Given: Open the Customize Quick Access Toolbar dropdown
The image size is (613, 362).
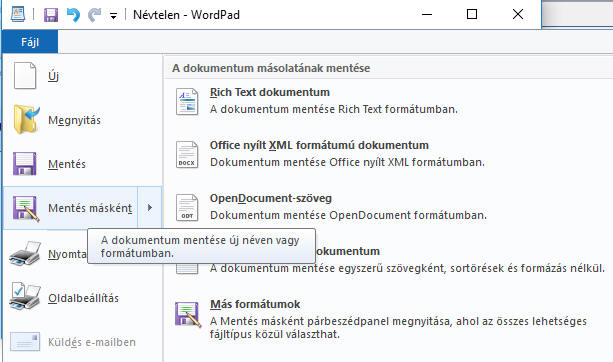Looking at the screenshot, I should [113, 16].
